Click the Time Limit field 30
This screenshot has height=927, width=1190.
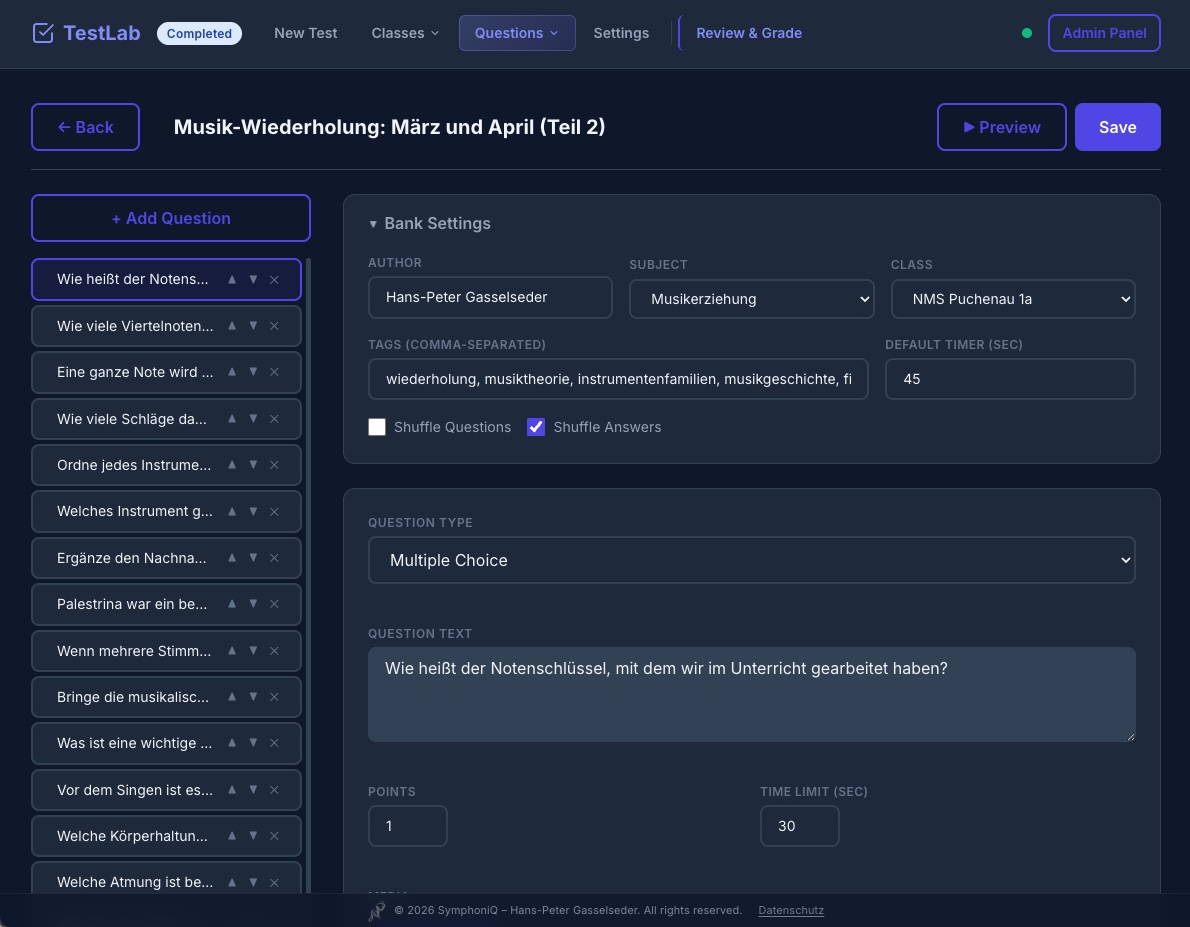(x=799, y=826)
